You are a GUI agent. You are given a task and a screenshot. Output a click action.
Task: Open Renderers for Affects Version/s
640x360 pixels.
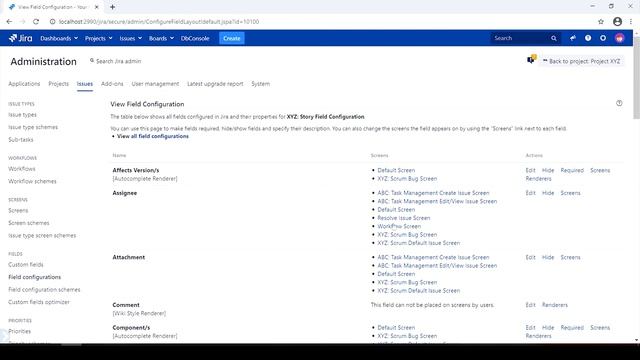coord(538,179)
